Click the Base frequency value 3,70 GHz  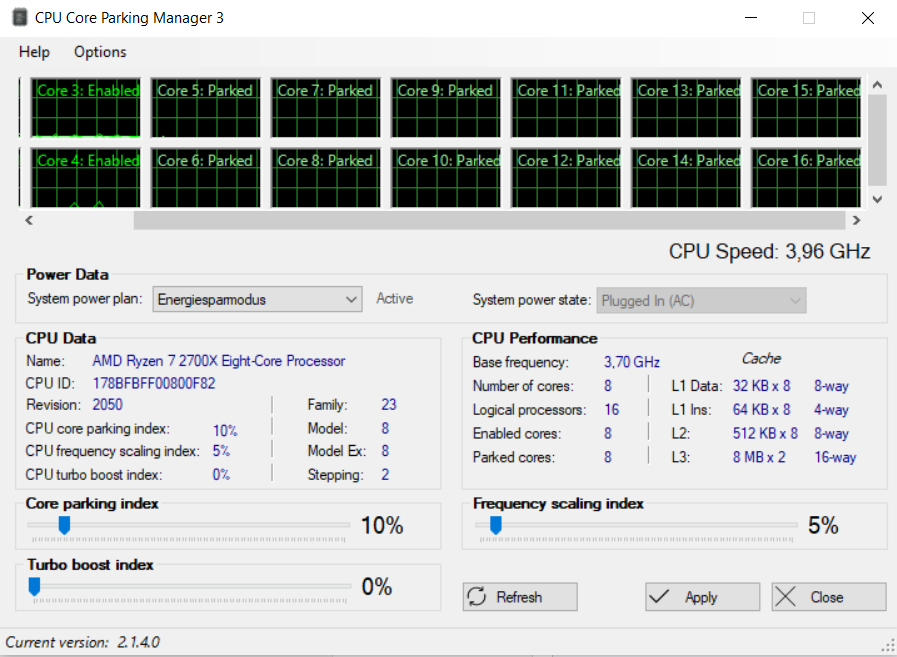(632, 362)
